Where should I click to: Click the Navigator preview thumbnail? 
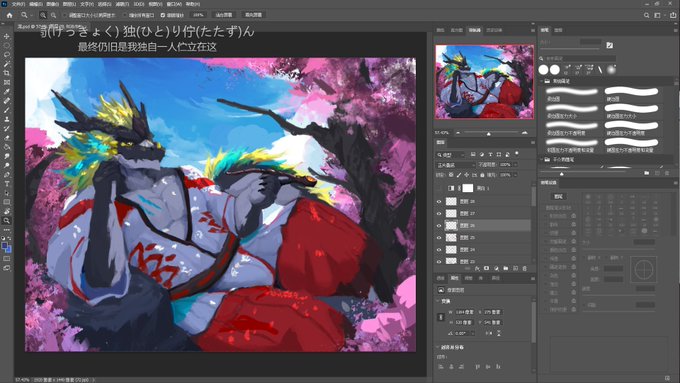tap(484, 82)
